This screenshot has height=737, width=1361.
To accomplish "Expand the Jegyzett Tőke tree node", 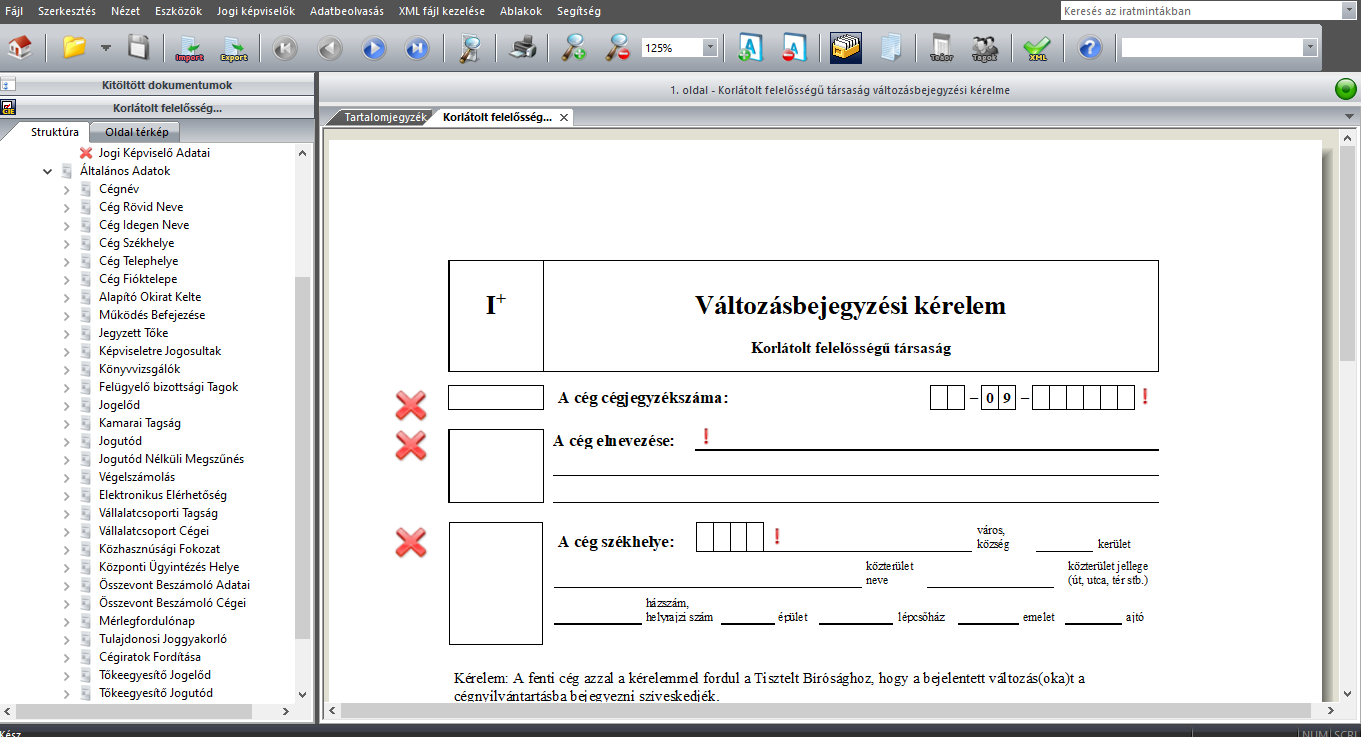I will [x=67, y=333].
